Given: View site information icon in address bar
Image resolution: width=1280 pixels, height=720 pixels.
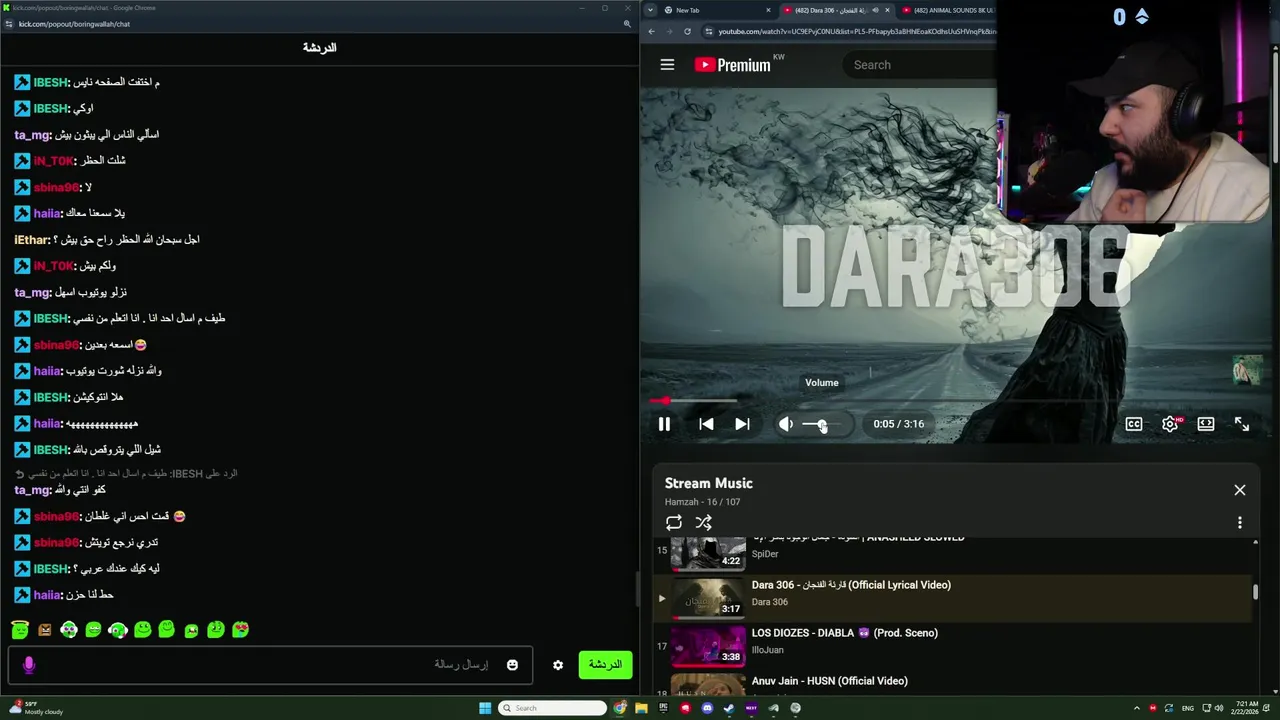Looking at the screenshot, I should point(709,31).
